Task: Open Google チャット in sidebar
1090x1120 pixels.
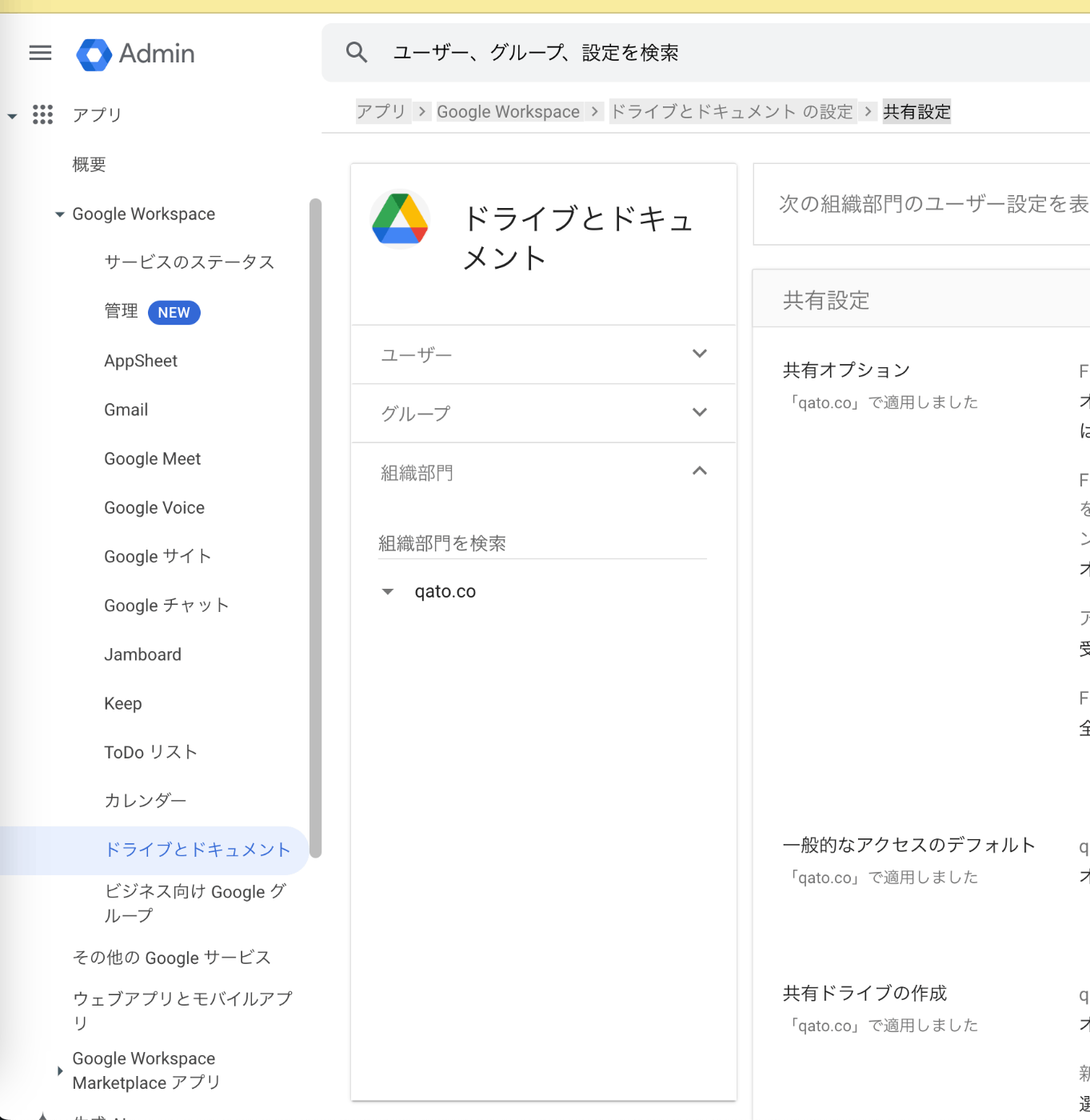Action: pyautogui.click(x=166, y=606)
